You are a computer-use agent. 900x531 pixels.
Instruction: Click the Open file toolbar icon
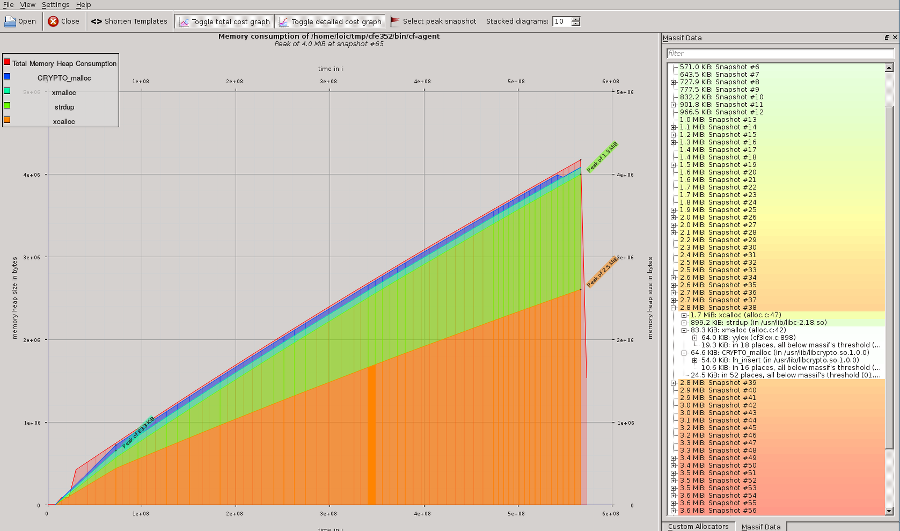tap(11, 21)
